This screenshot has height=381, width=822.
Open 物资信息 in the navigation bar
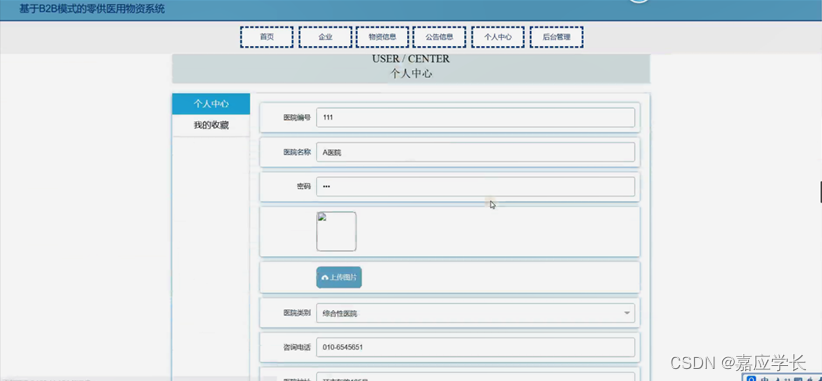coord(382,37)
